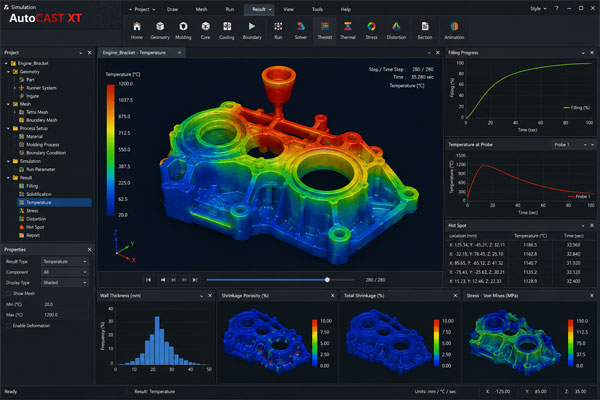The image size is (600, 400).
Task: Open the Display Type dropdown
Action: tap(65, 283)
